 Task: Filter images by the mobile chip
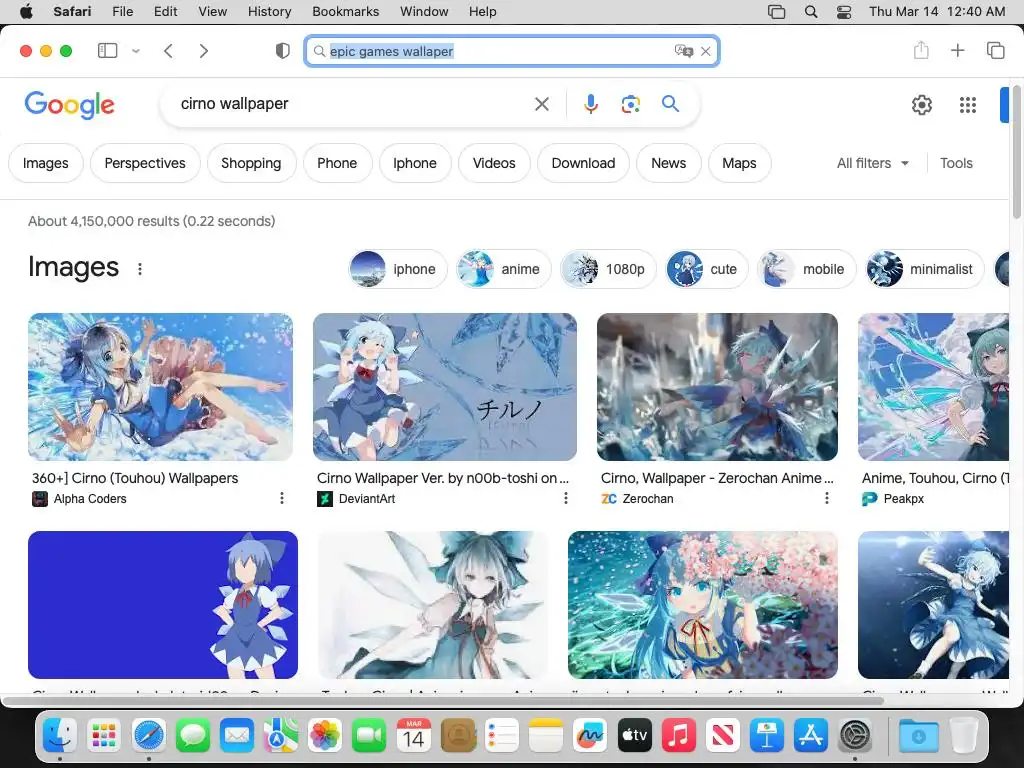pyautogui.click(x=807, y=269)
